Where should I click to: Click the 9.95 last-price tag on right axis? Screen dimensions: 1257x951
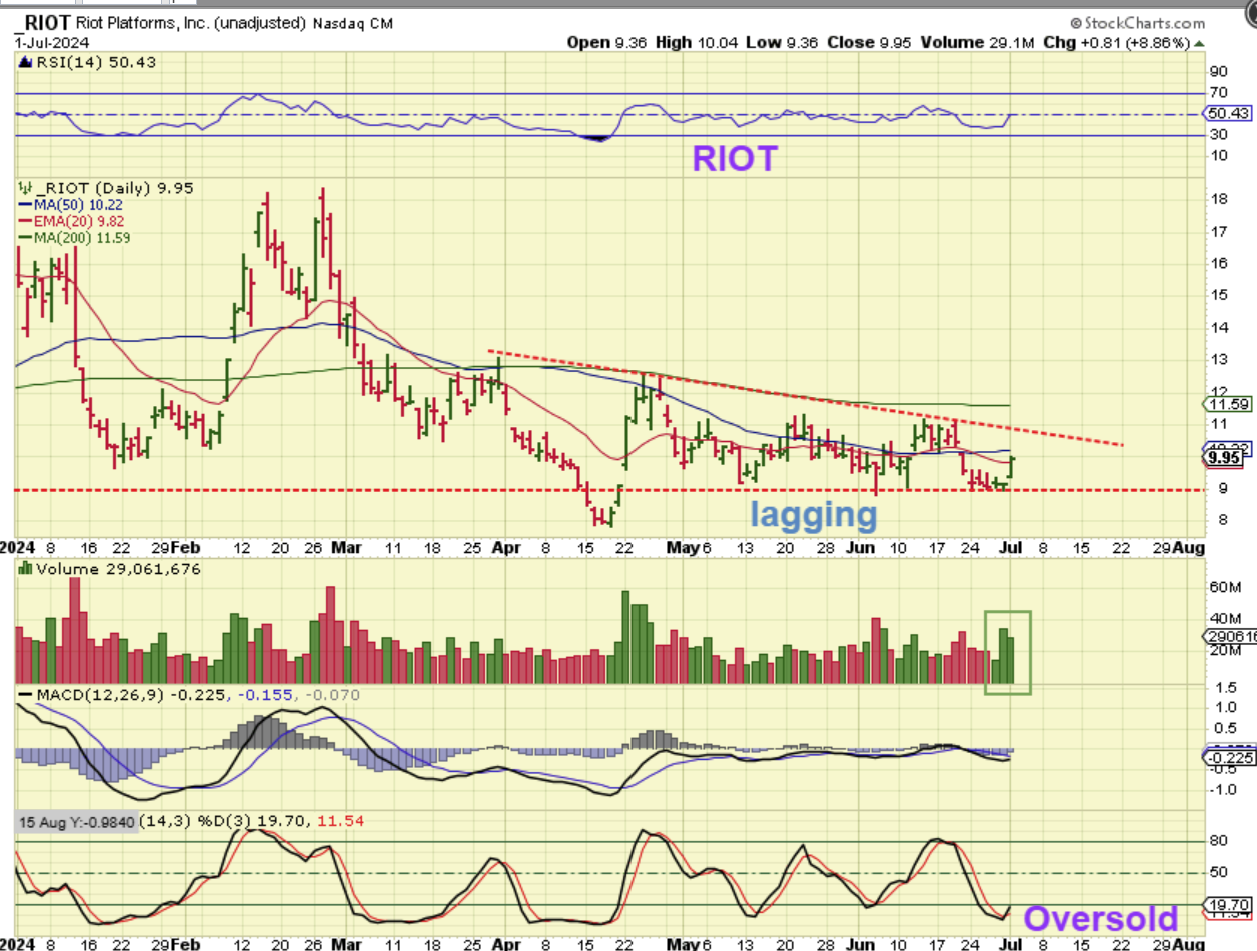click(1224, 458)
